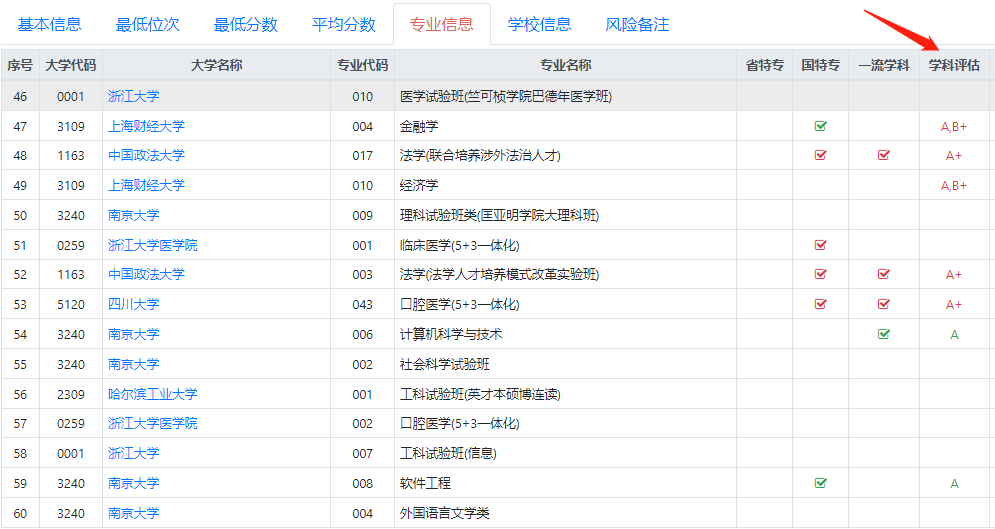The width and height of the screenshot is (995, 529).
Task: Select the 临床医学(5+3一体化) cell
Action: [x=565, y=245]
